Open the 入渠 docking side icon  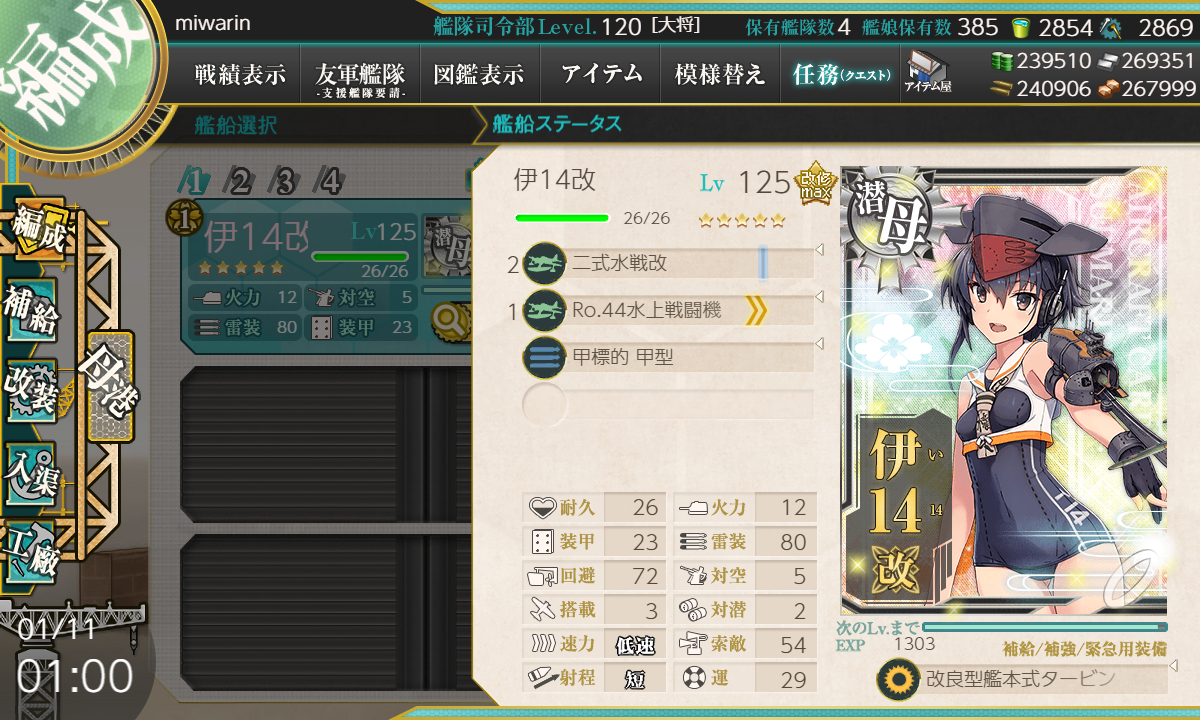tap(31, 469)
